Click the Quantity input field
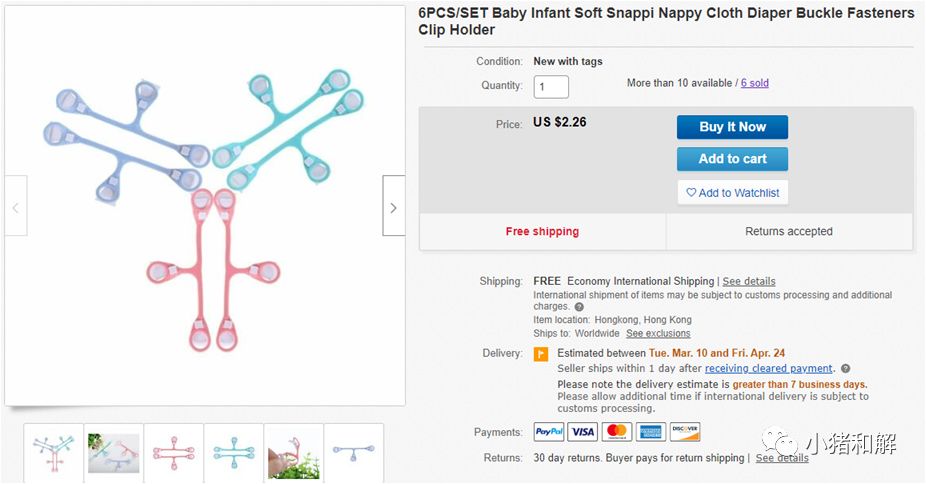 551,87
